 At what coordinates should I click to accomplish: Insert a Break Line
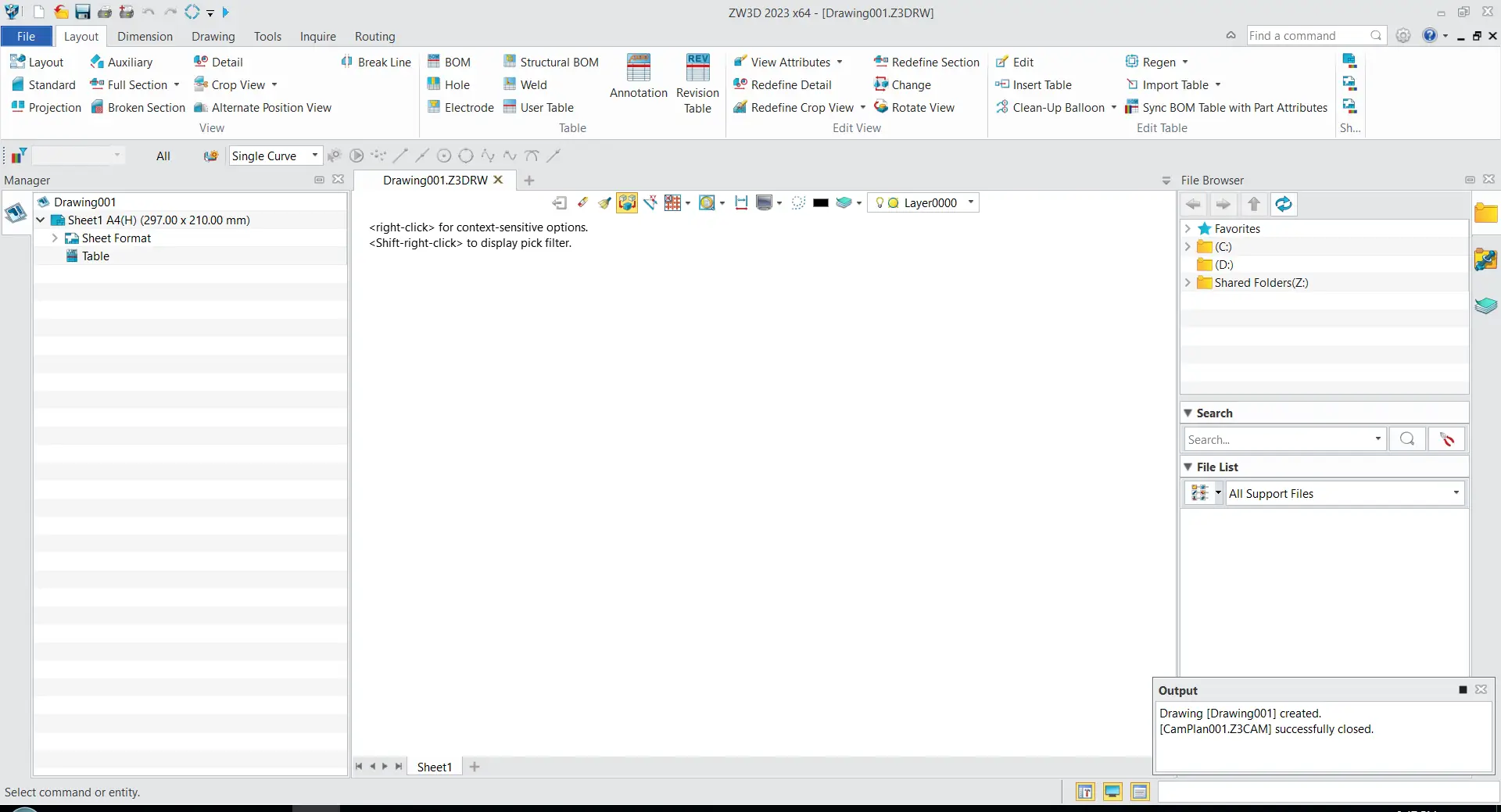[x=376, y=62]
